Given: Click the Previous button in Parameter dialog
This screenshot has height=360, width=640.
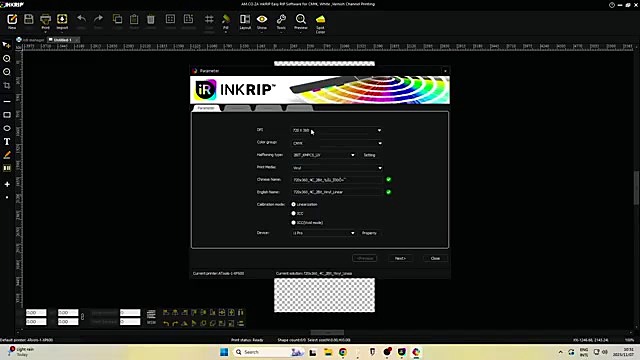Looking at the screenshot, I should (364, 258).
